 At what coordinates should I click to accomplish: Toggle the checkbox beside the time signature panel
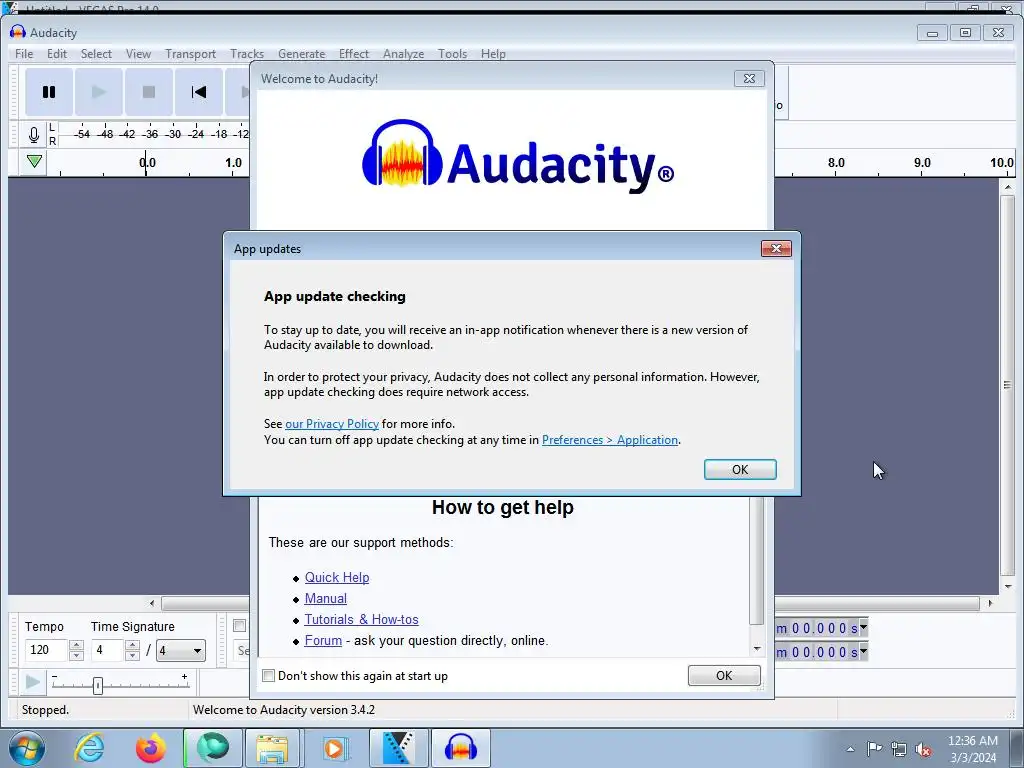(x=240, y=626)
